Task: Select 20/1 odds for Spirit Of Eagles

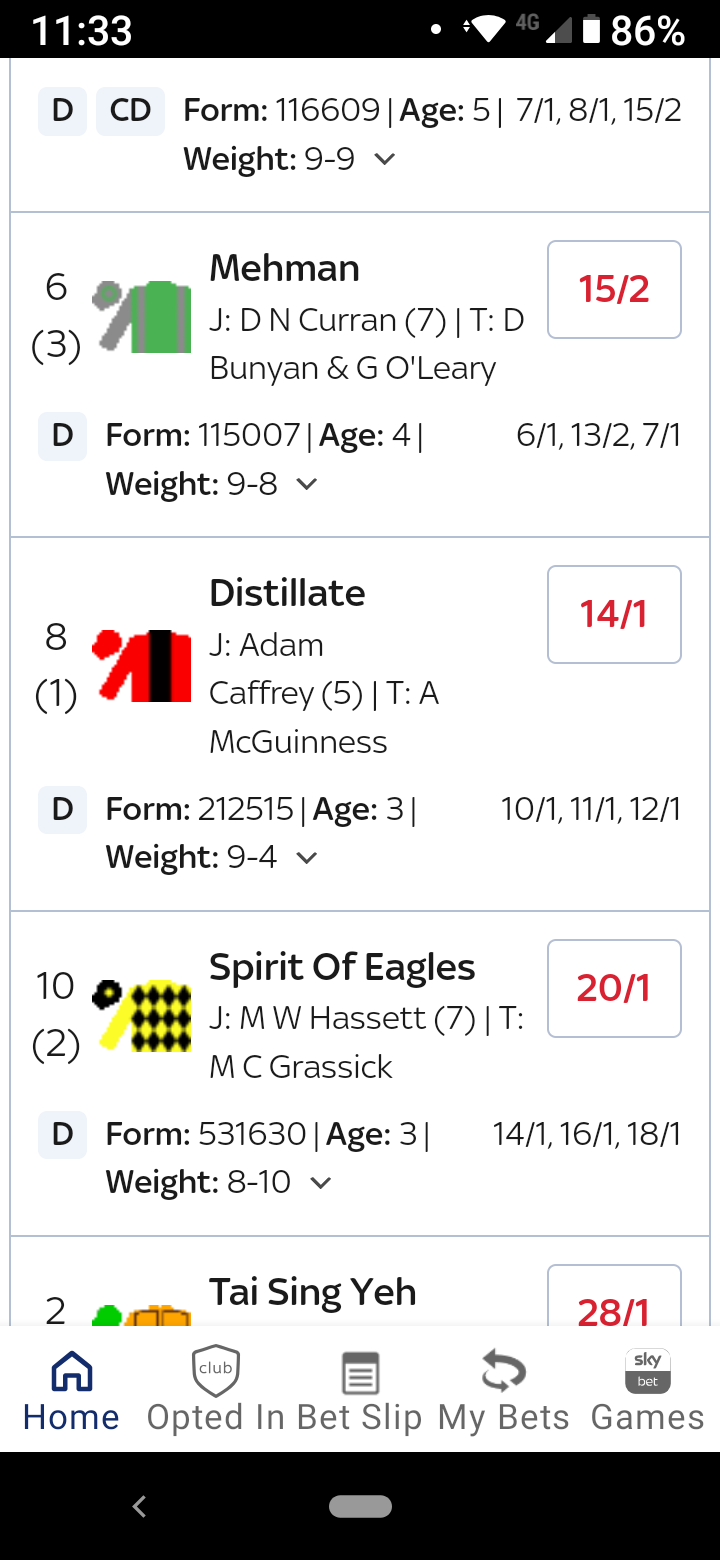Action: (x=614, y=988)
